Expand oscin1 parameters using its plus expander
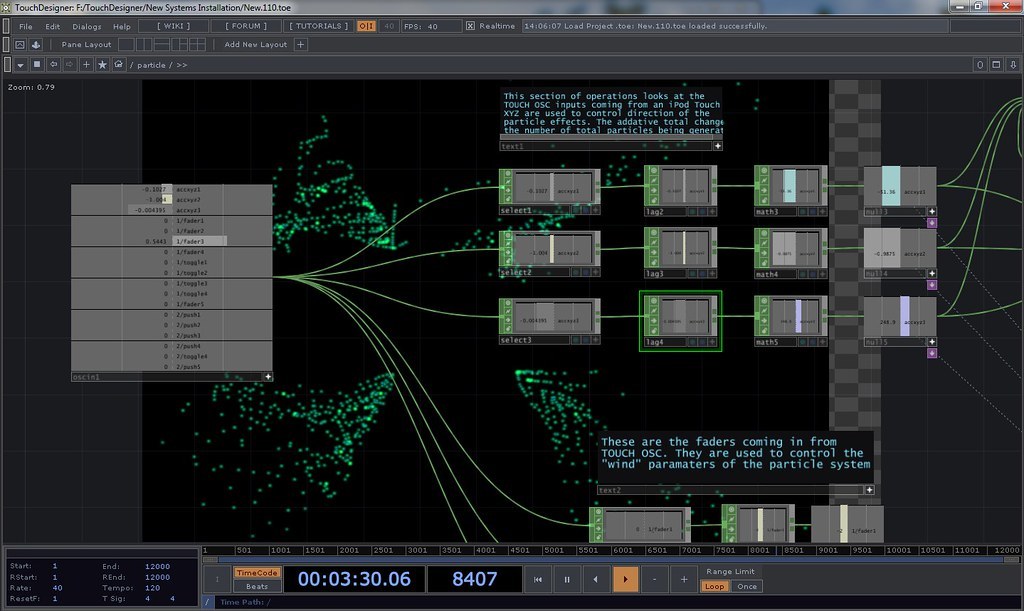This screenshot has width=1024, height=611. point(268,377)
